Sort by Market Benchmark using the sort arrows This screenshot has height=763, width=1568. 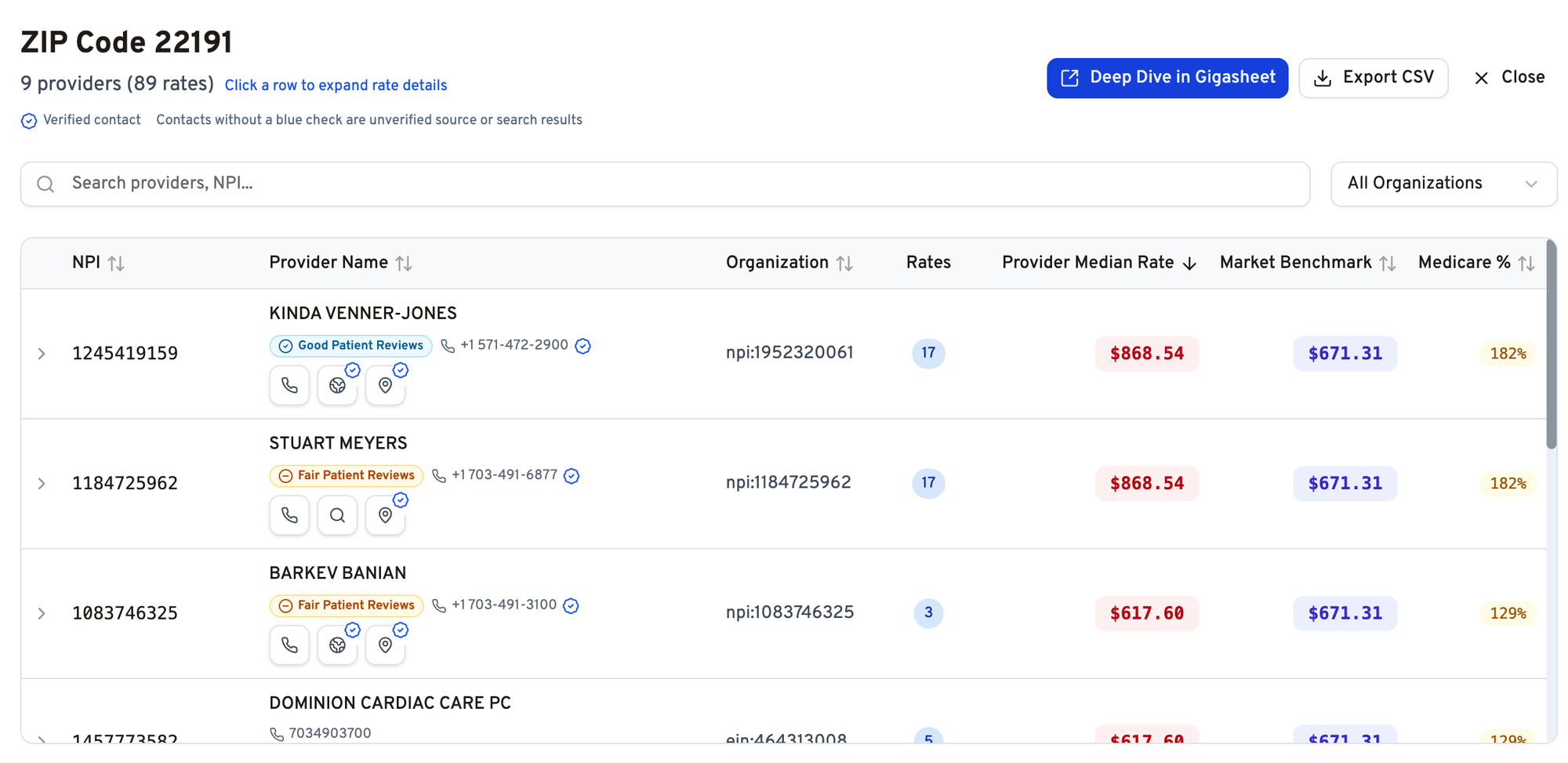coord(1388,263)
